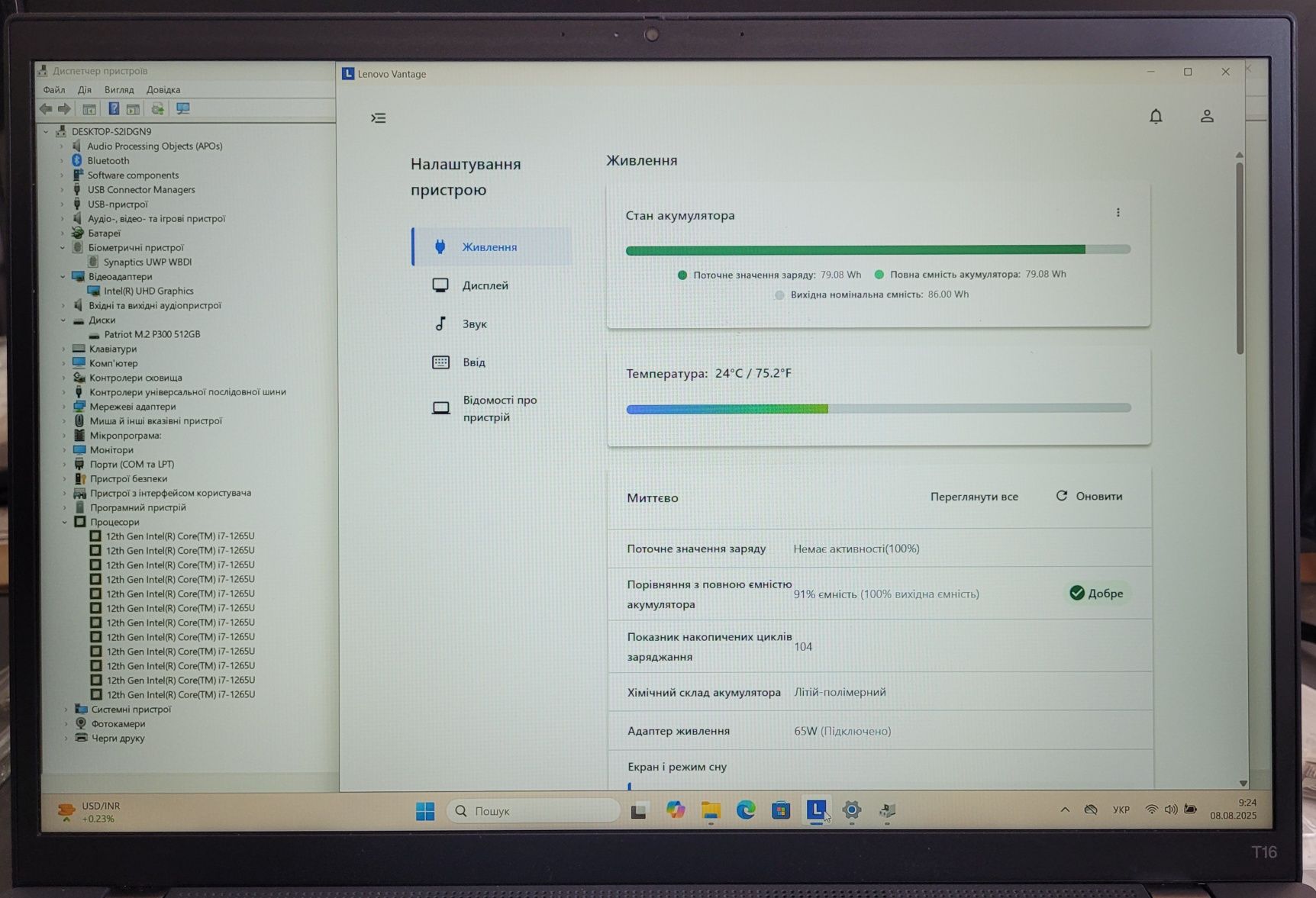Select the Порти (COM та LPT) item

131,465
